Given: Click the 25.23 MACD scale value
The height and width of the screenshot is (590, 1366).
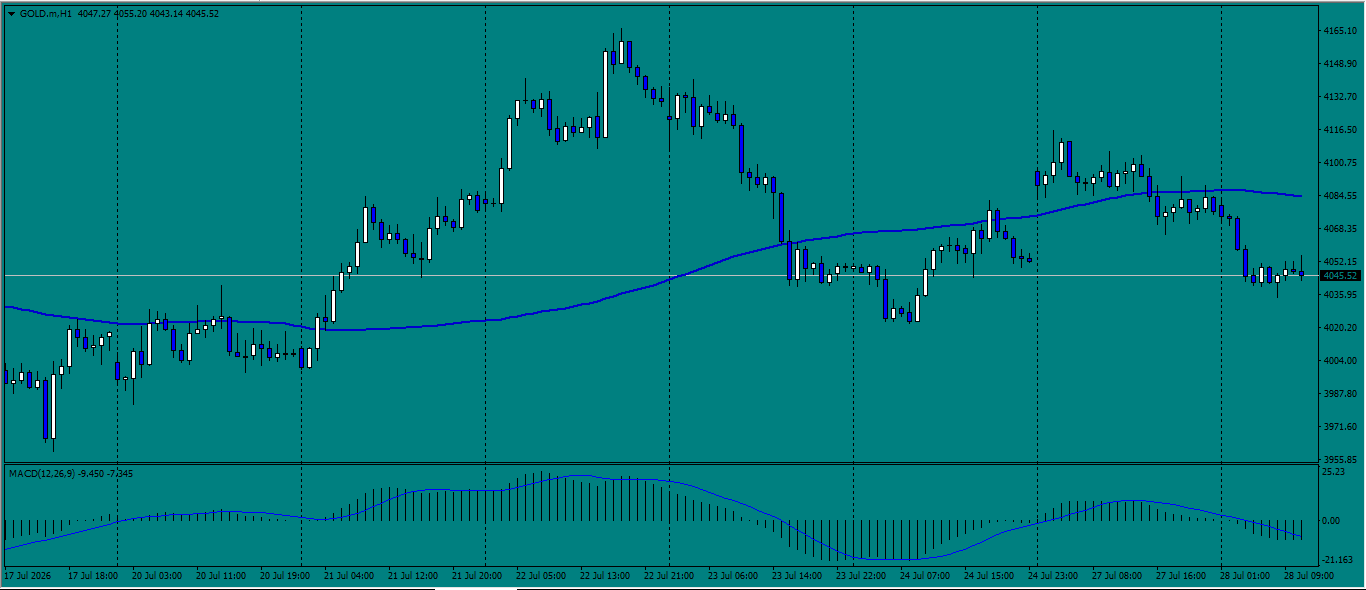Looking at the screenshot, I should pos(1333,472).
